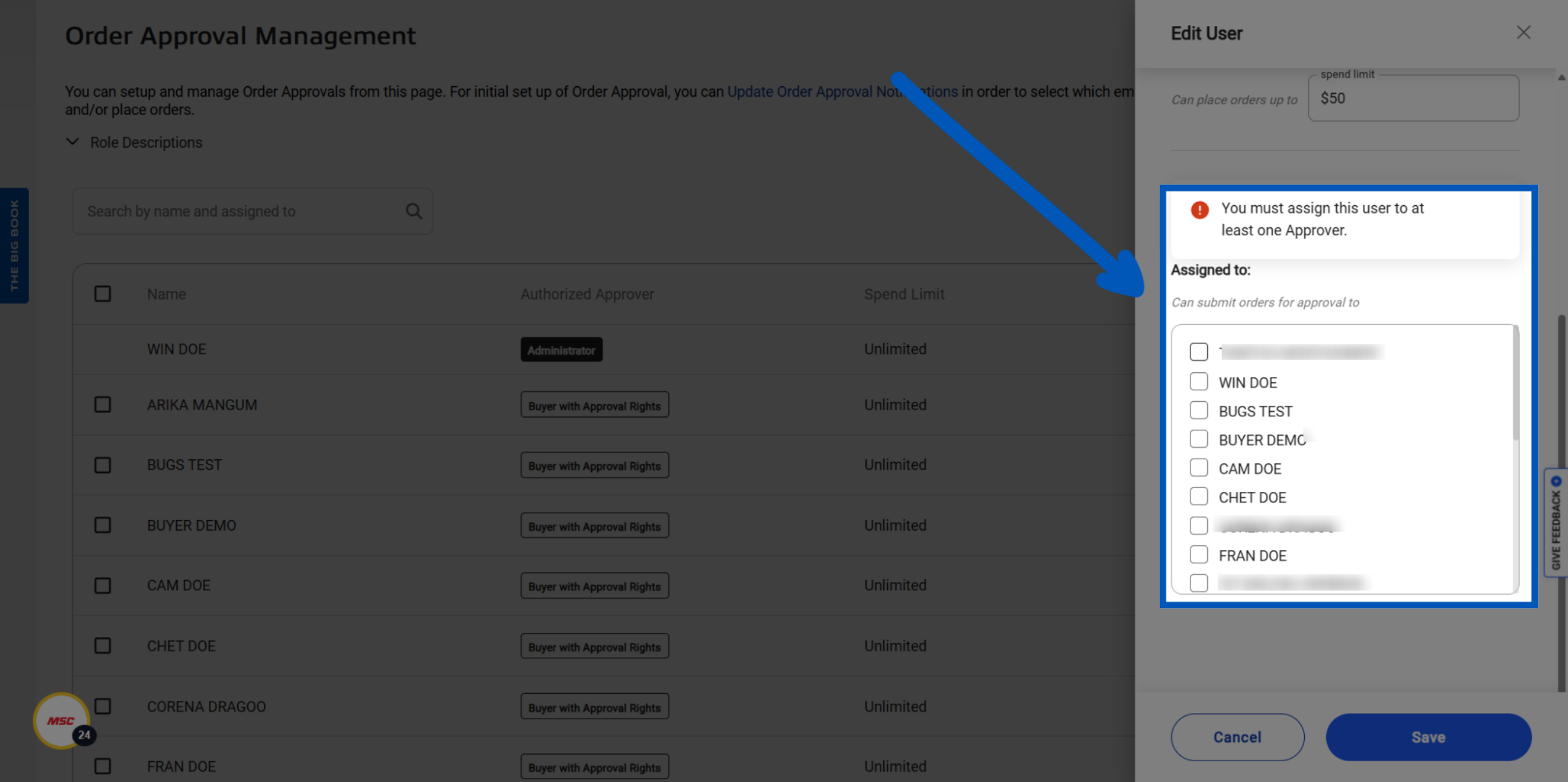Click CORENA DRAGOO's Buyer with Approval Rights badge
This screenshot has height=782, width=1568.
pyautogui.click(x=595, y=706)
